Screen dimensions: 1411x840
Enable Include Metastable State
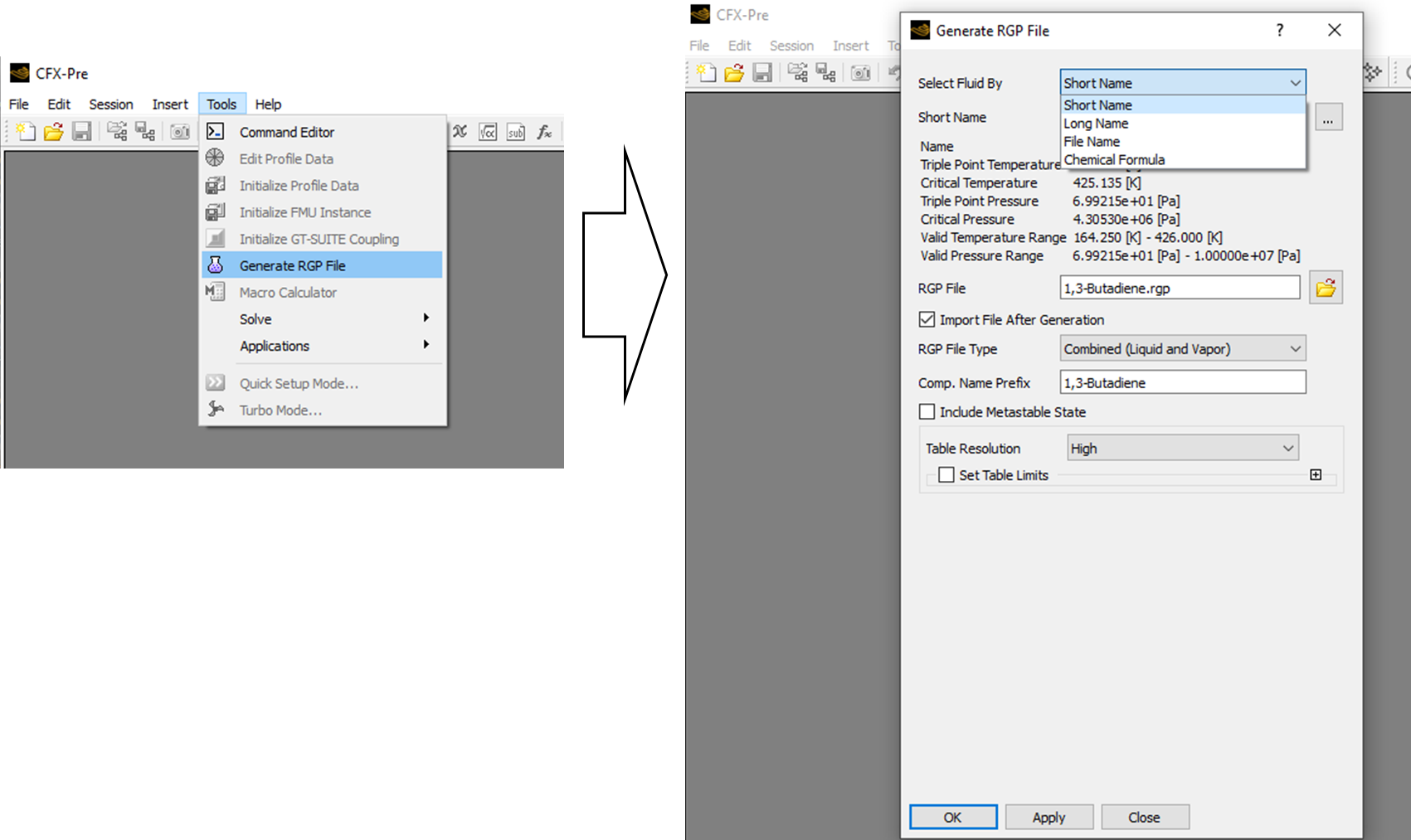pos(927,411)
